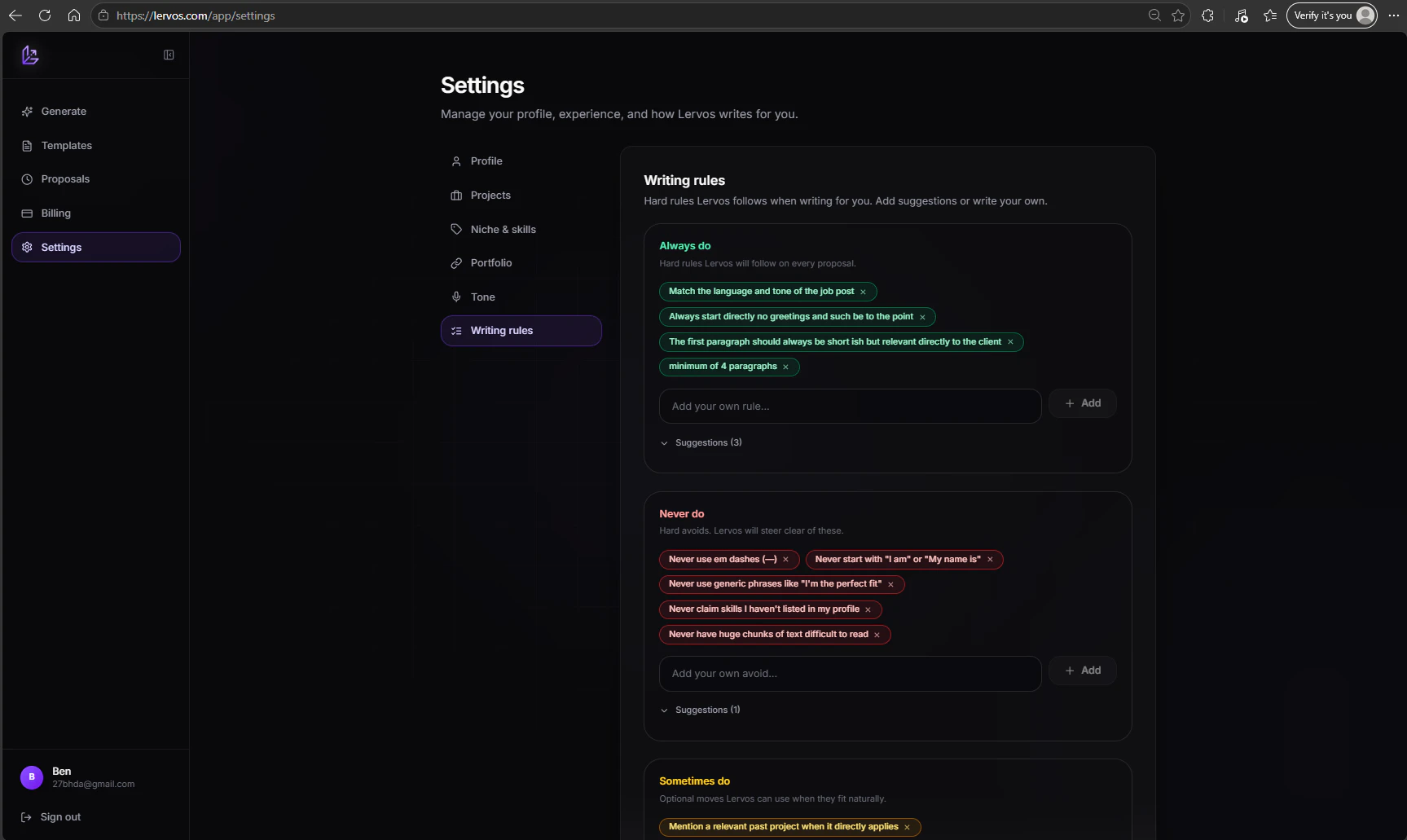Expand Suggestions (1) under Never do
Viewport: 1407px width, 840px height.
point(700,710)
